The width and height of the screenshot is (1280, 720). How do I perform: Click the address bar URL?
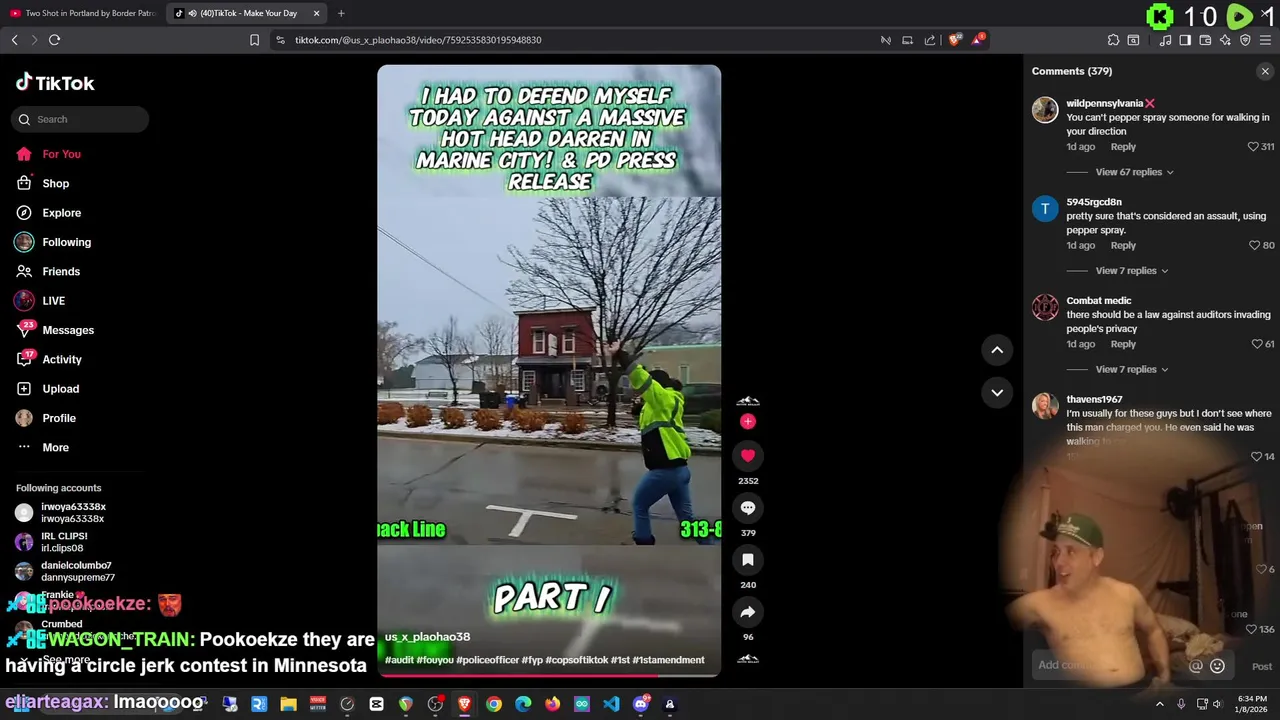(x=418, y=40)
